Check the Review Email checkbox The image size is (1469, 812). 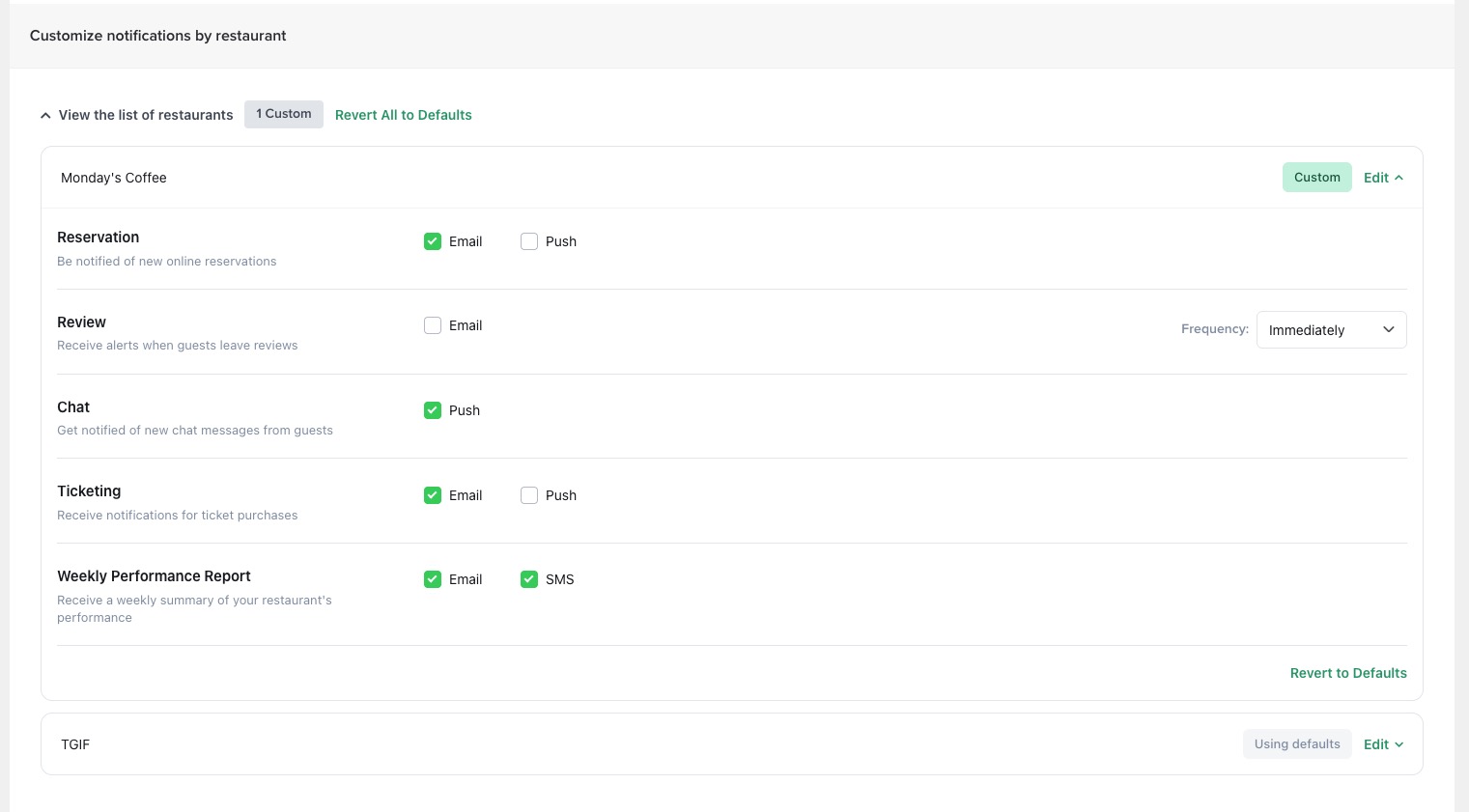pos(433,326)
